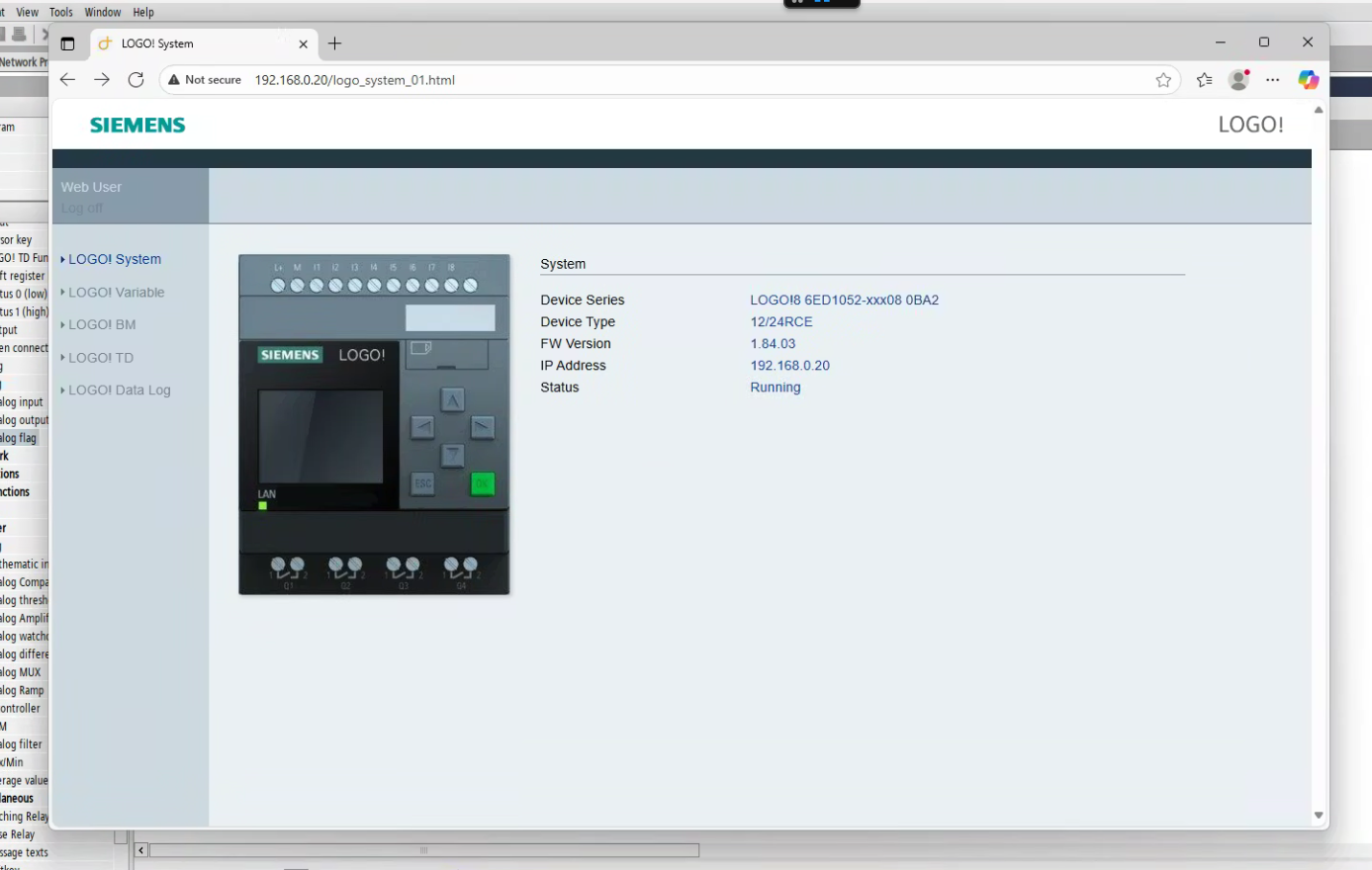The height and width of the screenshot is (870, 1372).
Task: Click the IP address value 192.168.0.20
Action: (x=790, y=365)
